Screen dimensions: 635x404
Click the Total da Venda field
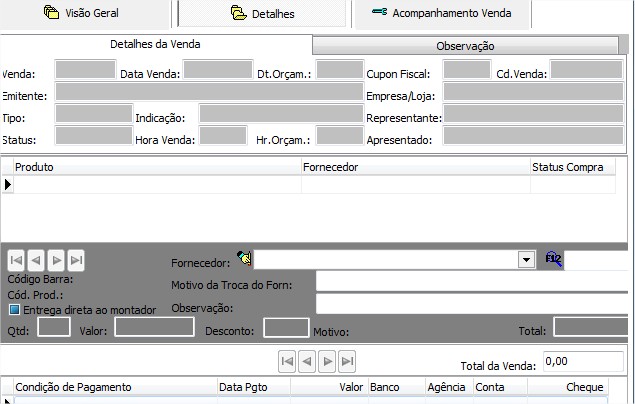pyautogui.click(x=582, y=361)
